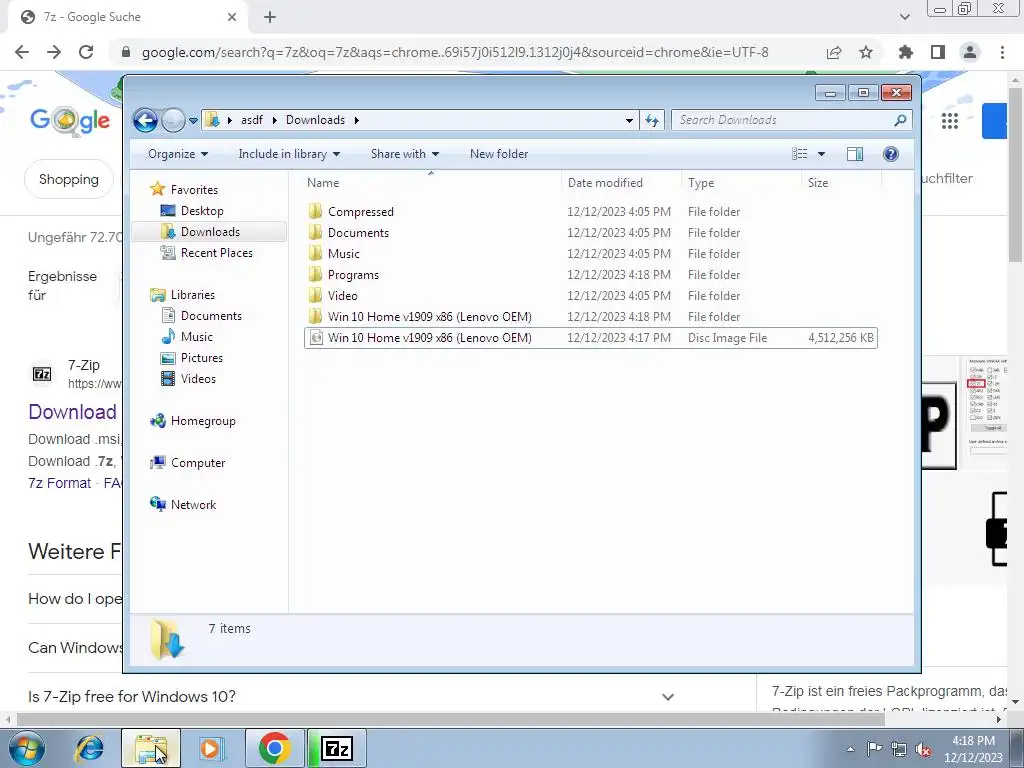Select Desktop under Favorites

coord(202,211)
